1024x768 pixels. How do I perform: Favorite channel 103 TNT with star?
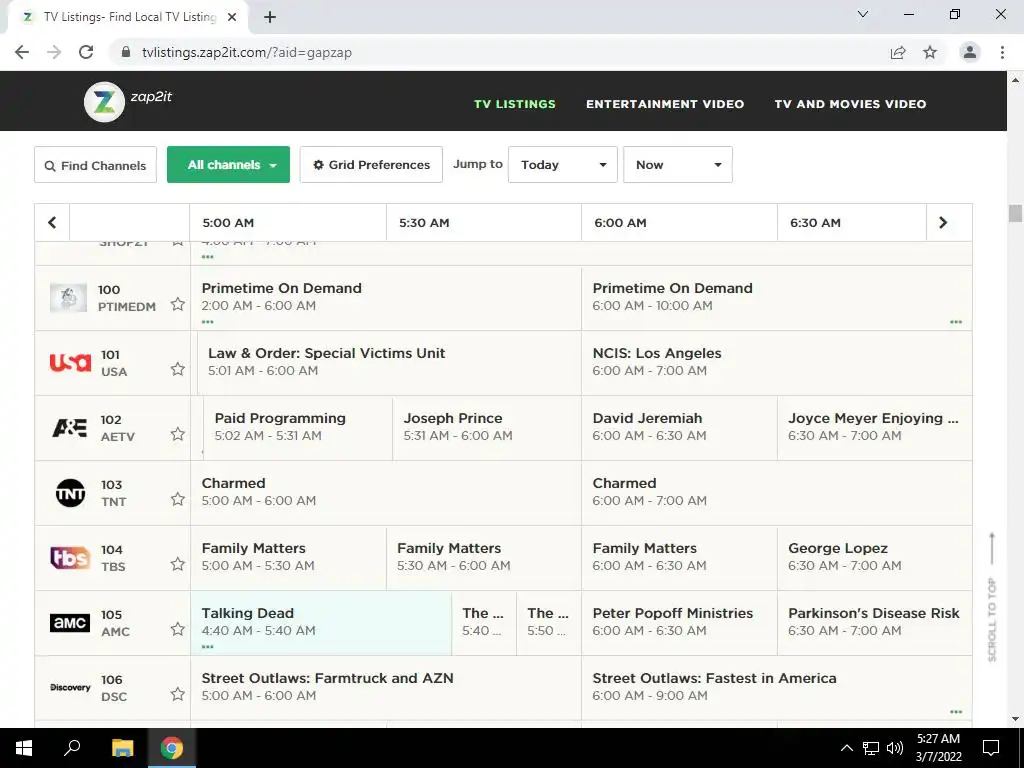[178, 499]
